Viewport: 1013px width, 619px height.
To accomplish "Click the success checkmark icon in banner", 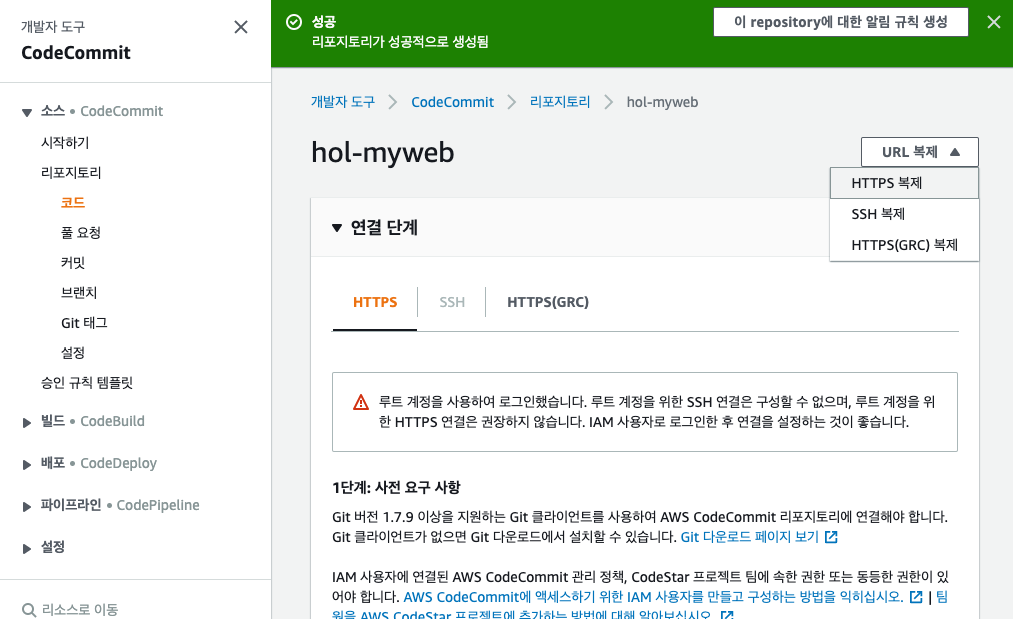I will point(294,23).
